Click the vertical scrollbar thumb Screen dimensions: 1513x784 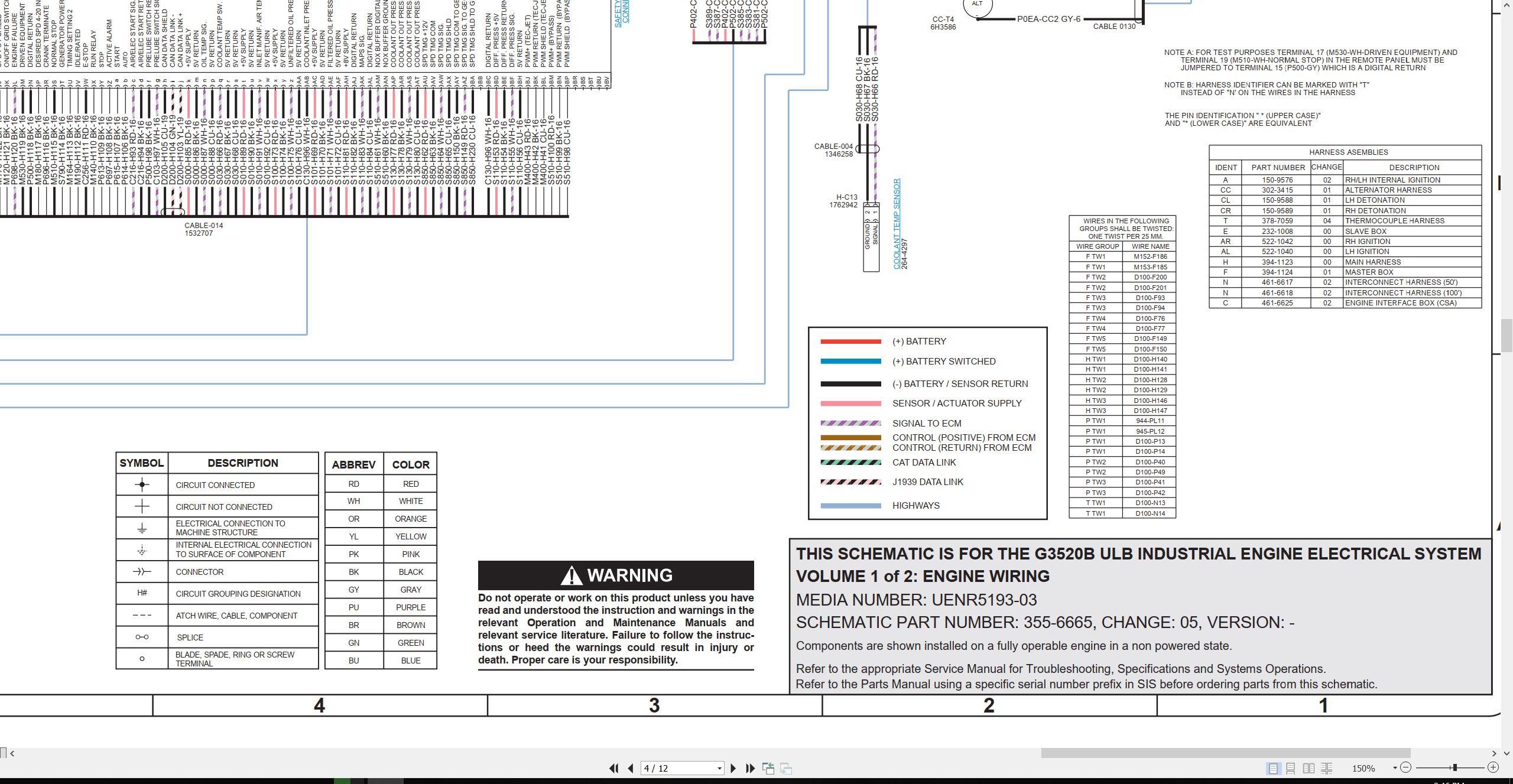tap(1507, 335)
